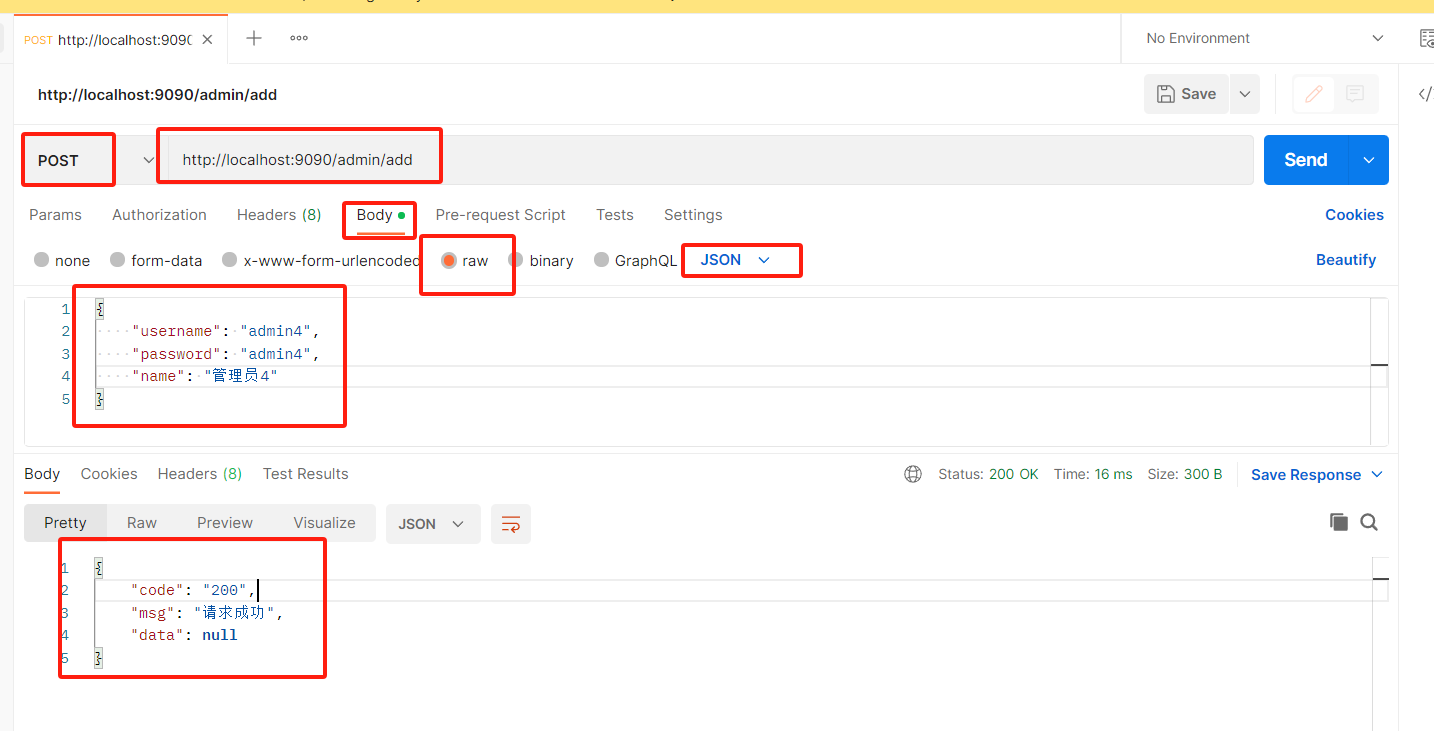Expand the Save Response dropdown arrow

coord(1377,475)
